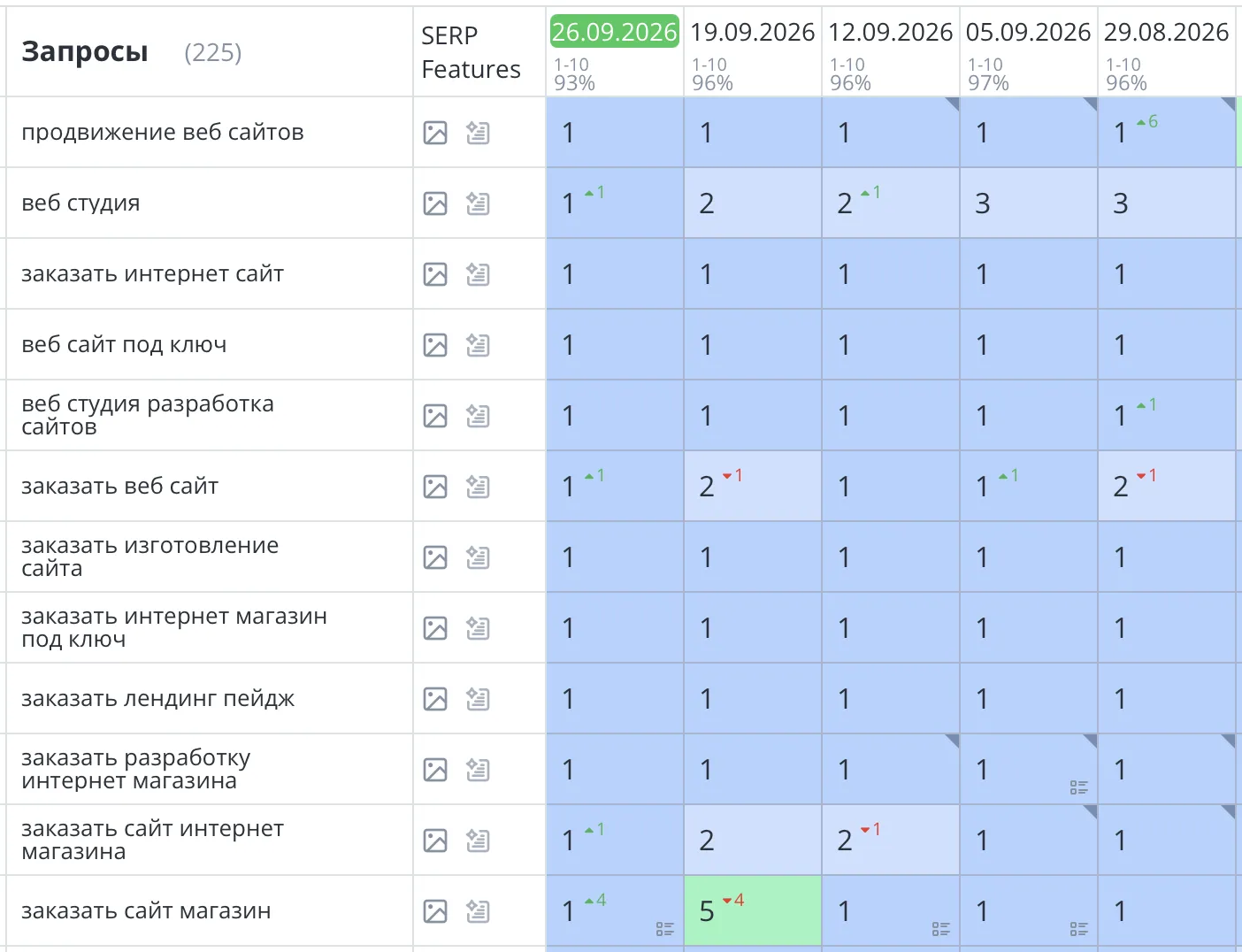Click snippet icon for заказать сайт магазин
This screenshot has height=952, width=1242.
click(x=478, y=911)
